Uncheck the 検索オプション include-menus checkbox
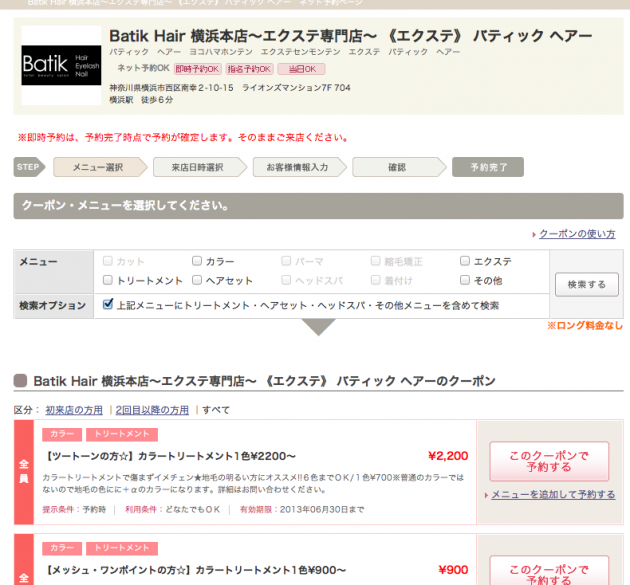Viewport: 630px width, 585px height. [108, 304]
